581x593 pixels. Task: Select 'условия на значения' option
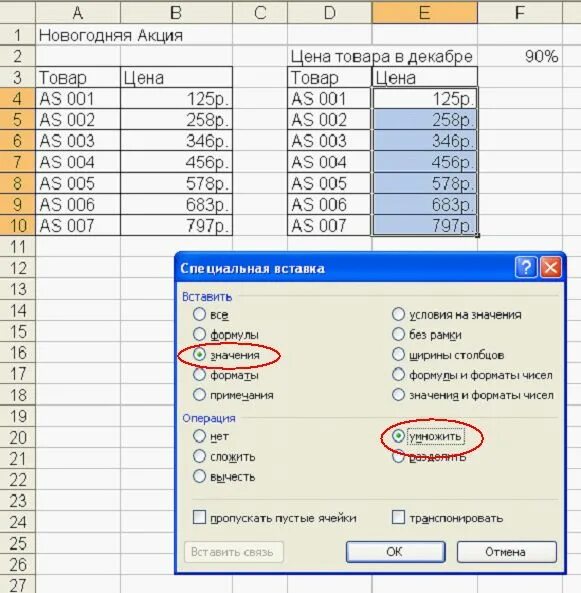click(398, 314)
